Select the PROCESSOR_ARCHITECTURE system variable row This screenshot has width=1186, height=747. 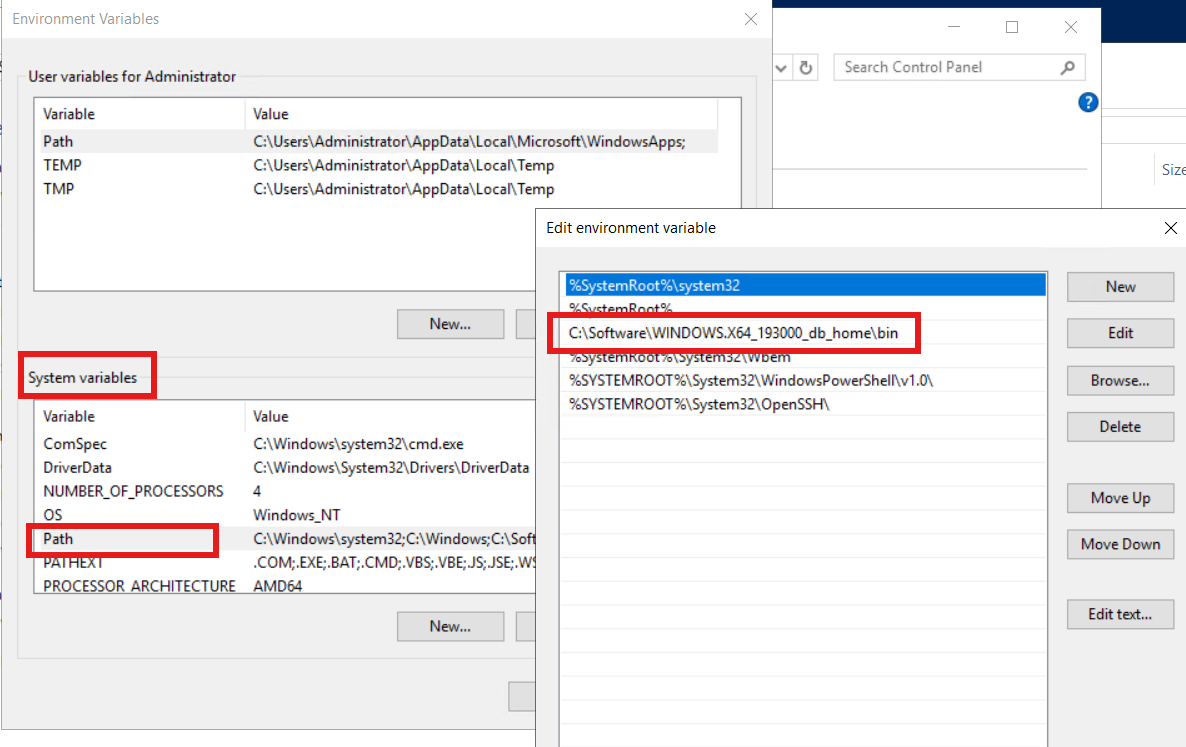pyautogui.click(x=287, y=585)
